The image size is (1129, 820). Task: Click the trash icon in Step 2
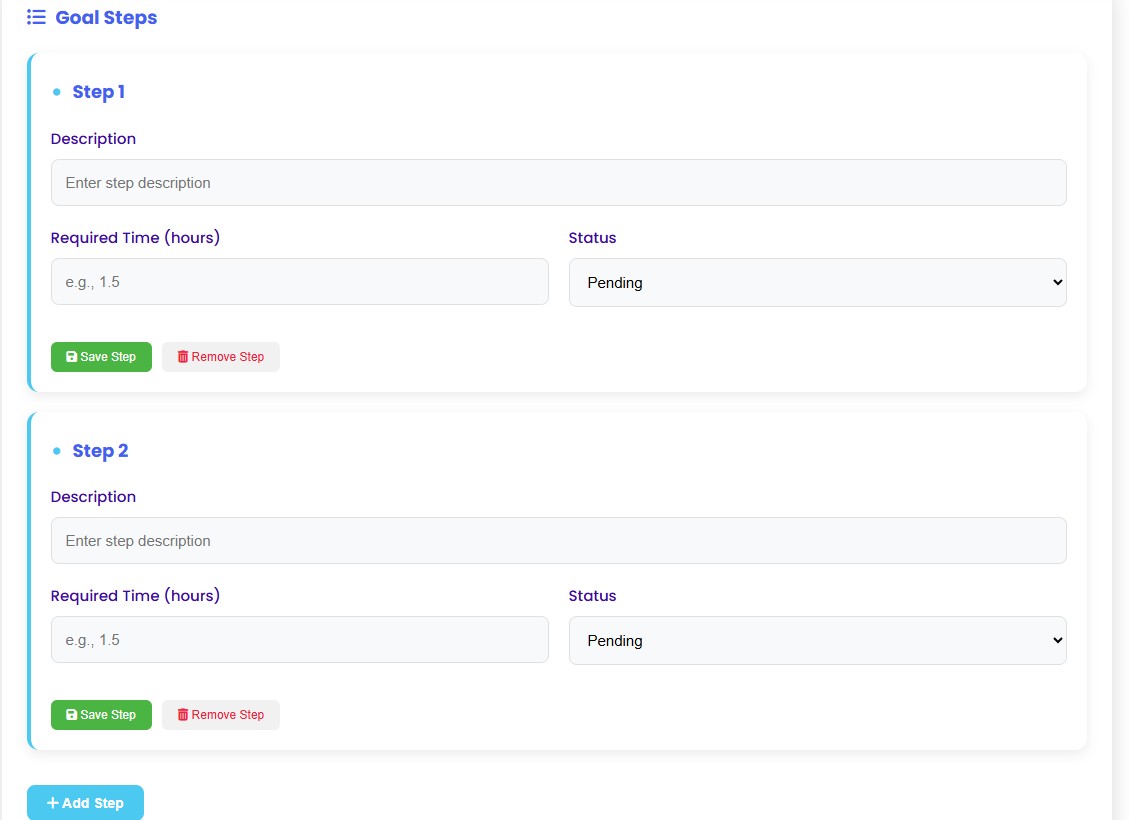pos(182,715)
